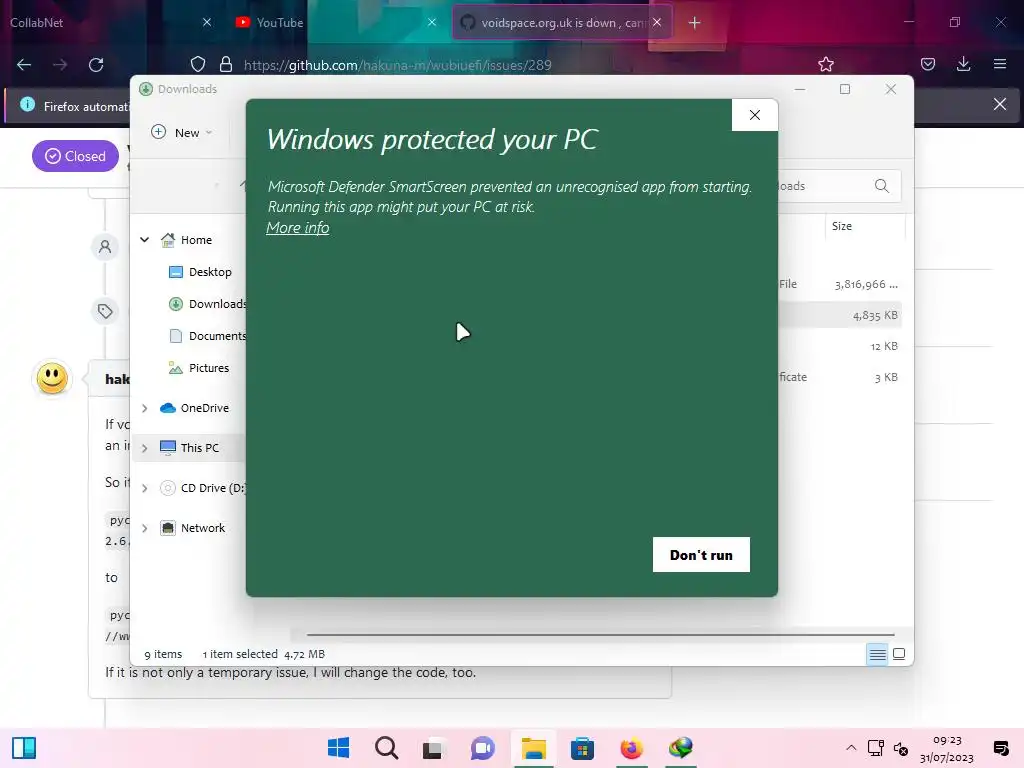The height and width of the screenshot is (768, 1024).
Task: Open the Windows Start menu
Action: (338, 748)
